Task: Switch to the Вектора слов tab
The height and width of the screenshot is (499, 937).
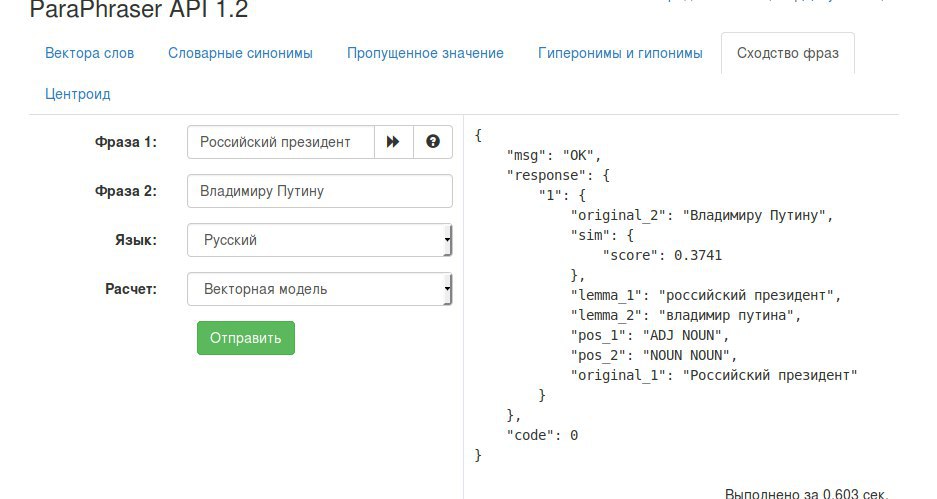Action: click(x=90, y=53)
